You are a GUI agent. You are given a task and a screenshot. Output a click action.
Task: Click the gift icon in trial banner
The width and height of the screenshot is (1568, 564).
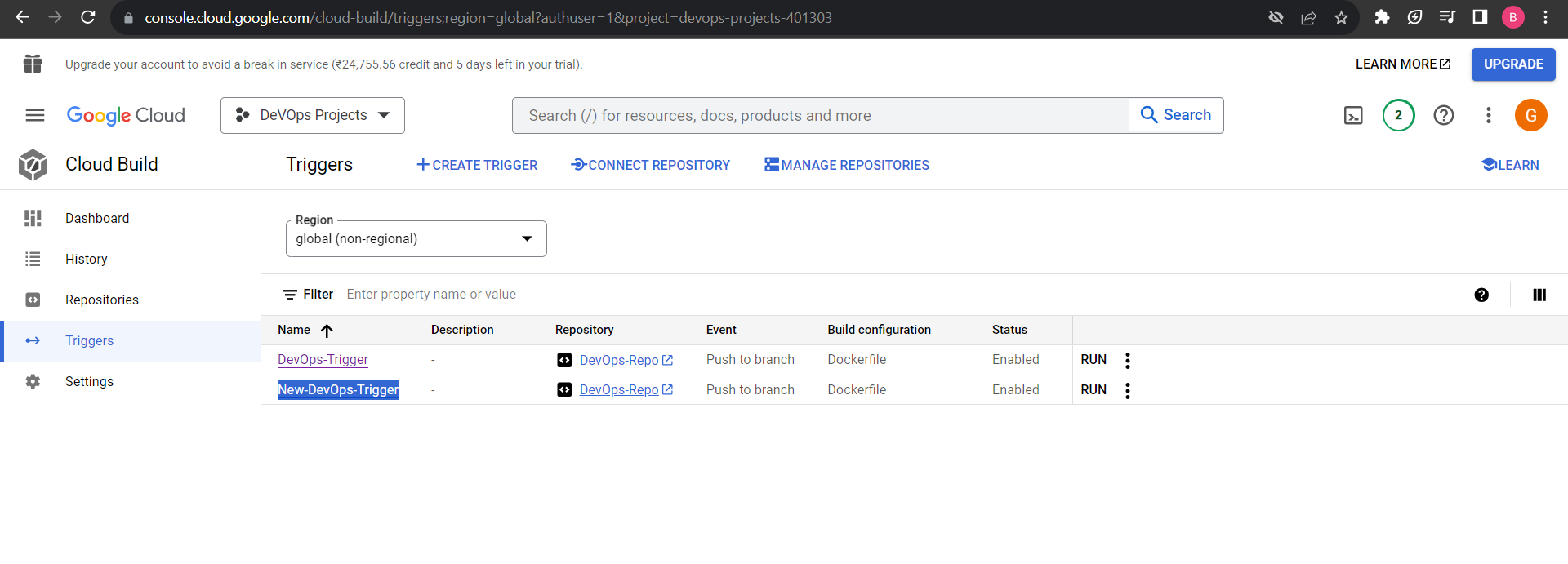(33, 64)
